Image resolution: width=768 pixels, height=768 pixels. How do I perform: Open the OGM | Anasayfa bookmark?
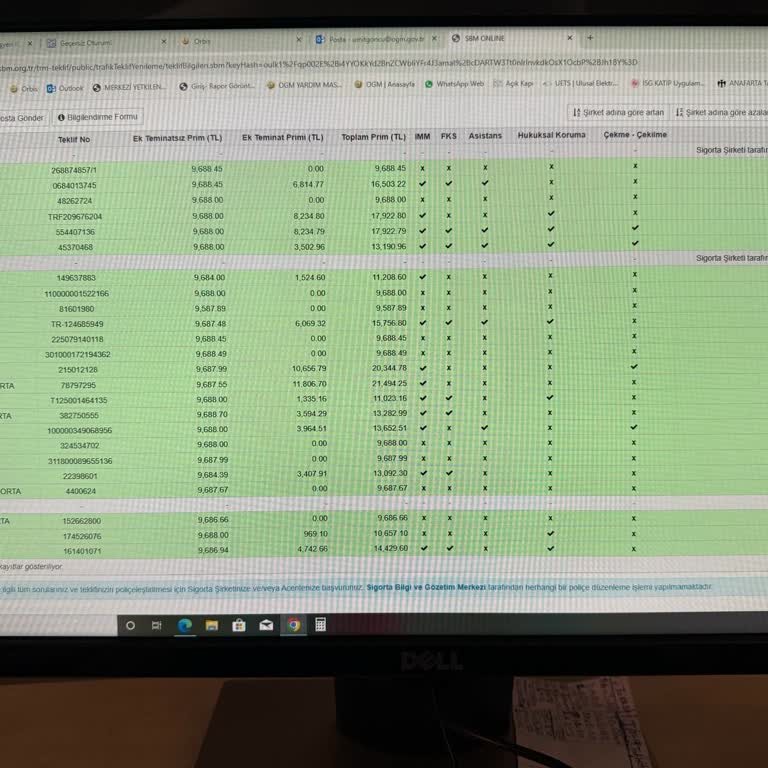[x=384, y=84]
